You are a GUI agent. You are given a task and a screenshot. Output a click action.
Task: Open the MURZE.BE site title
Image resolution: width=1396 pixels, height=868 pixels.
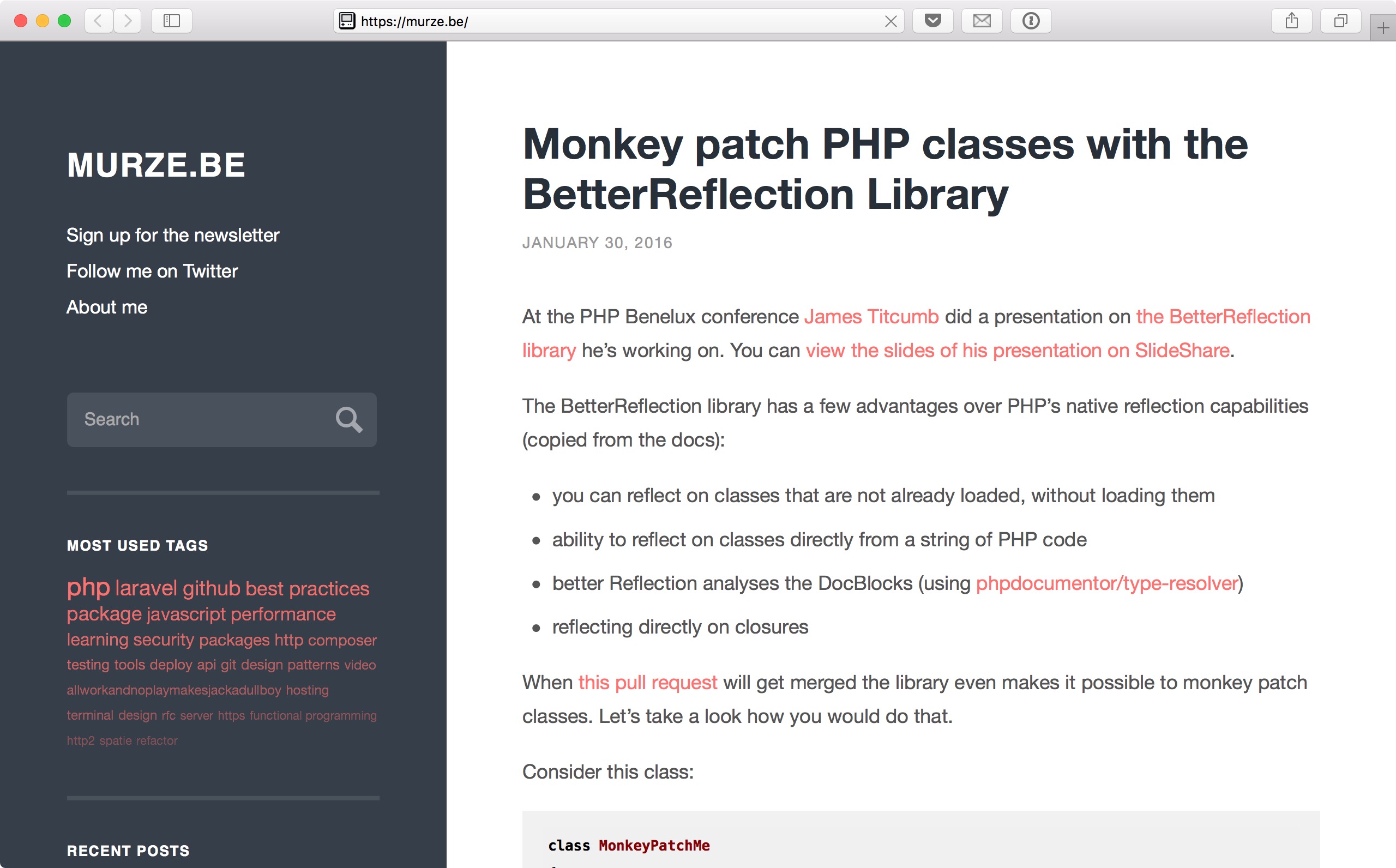tap(156, 165)
